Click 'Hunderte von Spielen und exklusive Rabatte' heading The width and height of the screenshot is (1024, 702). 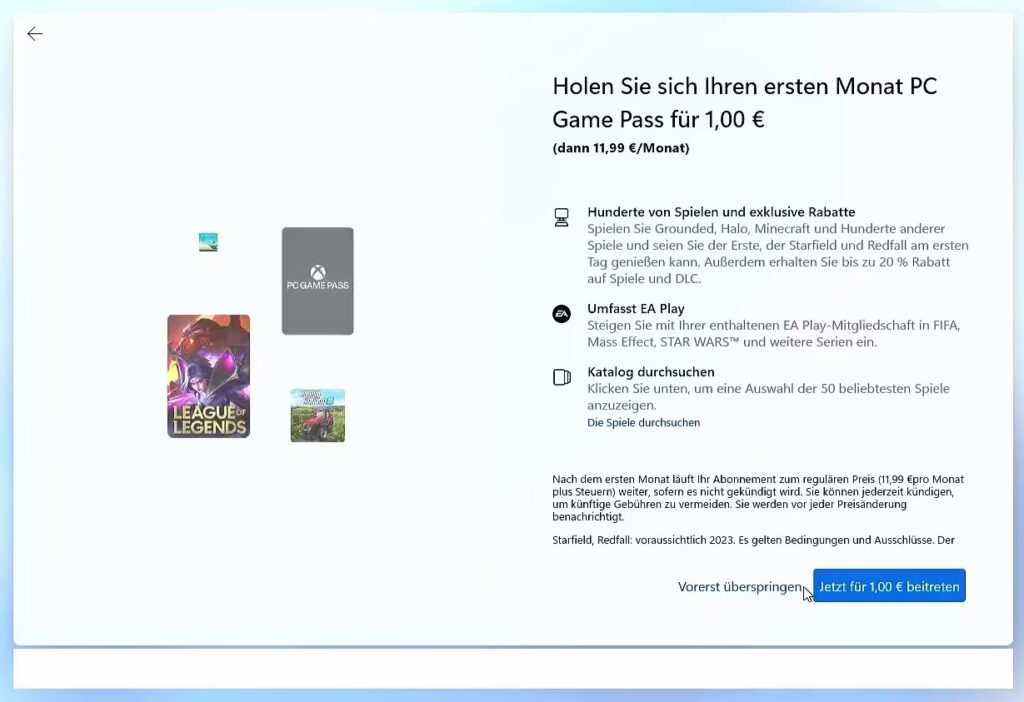(721, 212)
